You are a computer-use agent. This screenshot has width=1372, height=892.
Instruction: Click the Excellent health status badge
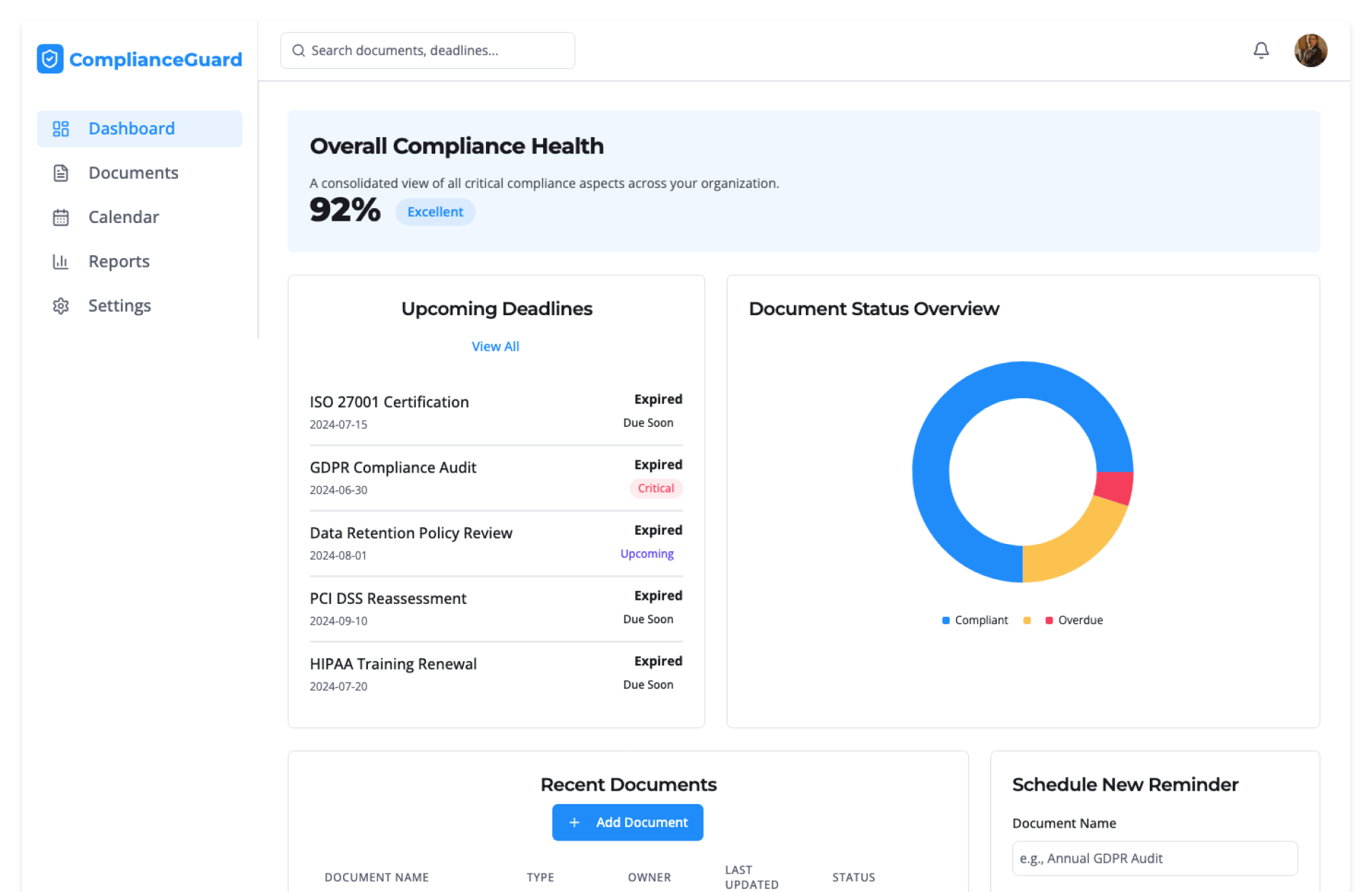(x=435, y=212)
